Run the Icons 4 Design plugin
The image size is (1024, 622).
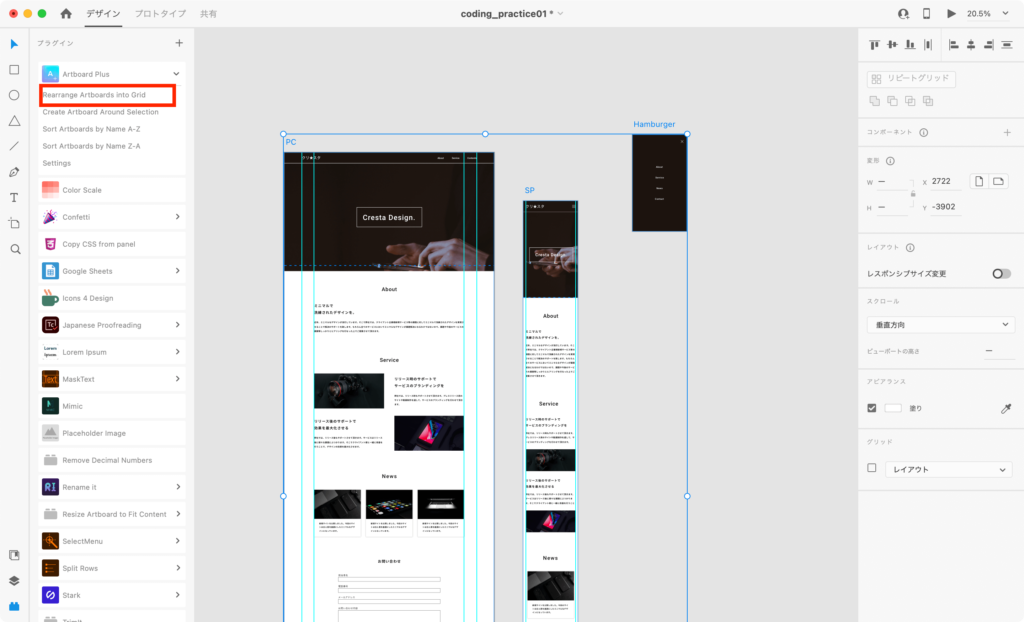pyautogui.click(x=112, y=298)
